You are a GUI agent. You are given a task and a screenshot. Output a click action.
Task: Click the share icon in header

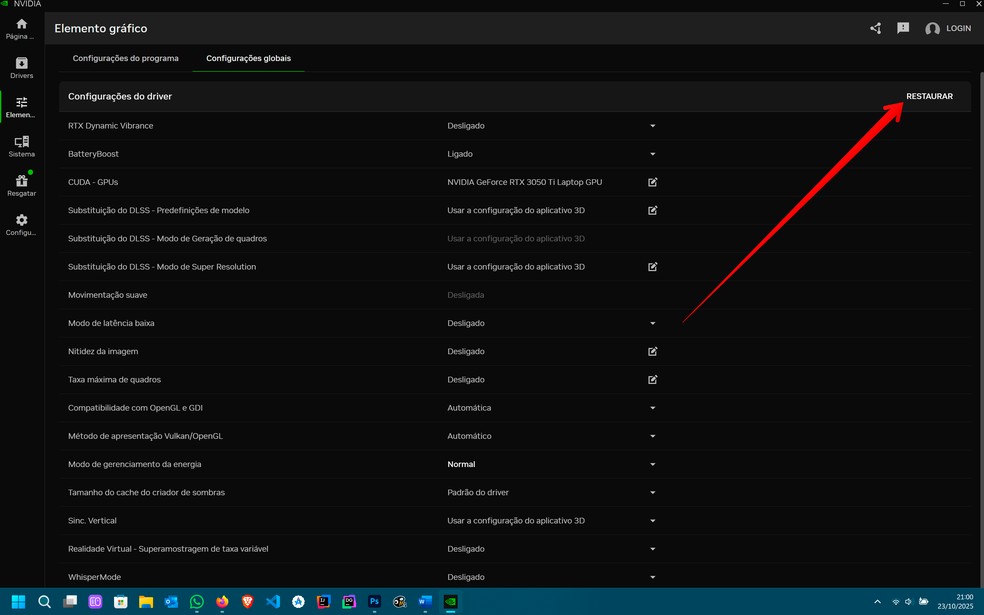pos(875,29)
